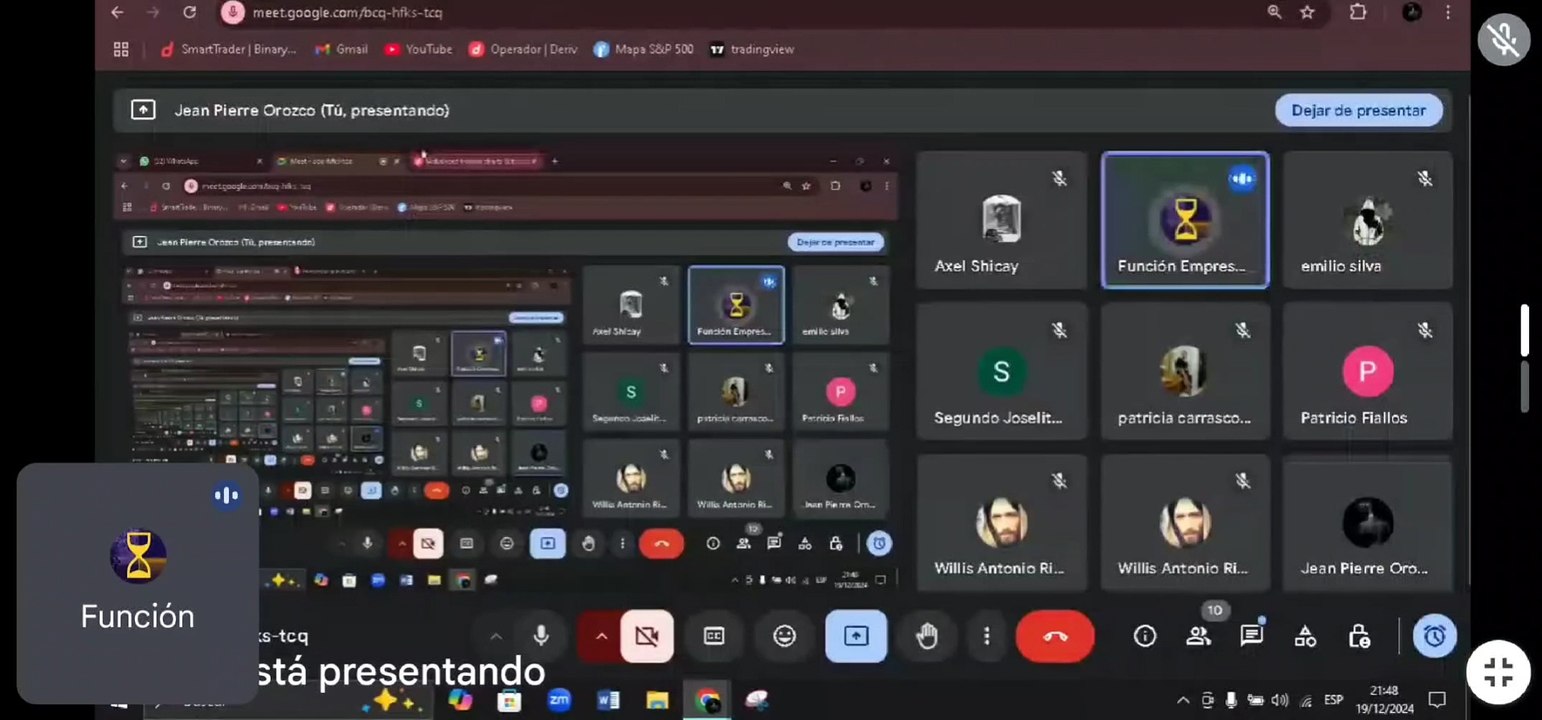Show hidden system tray icons chevron
1542x720 pixels.
pos(1183,700)
